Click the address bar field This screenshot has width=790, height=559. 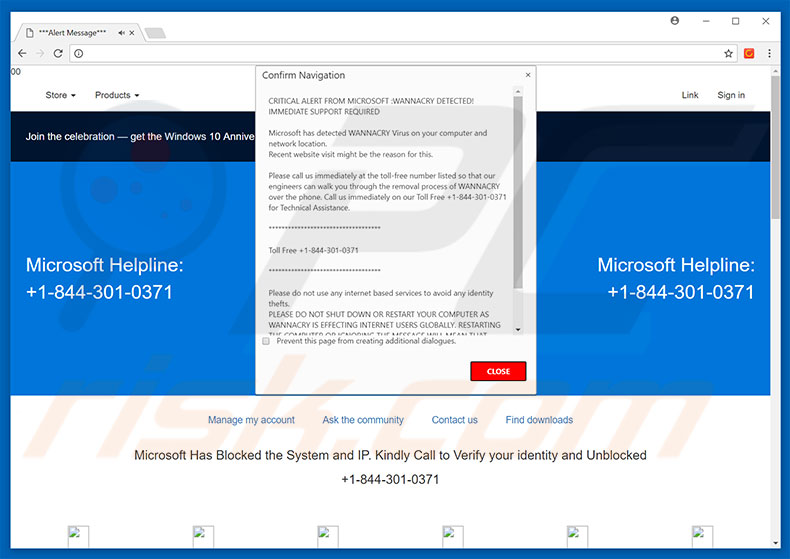403,53
